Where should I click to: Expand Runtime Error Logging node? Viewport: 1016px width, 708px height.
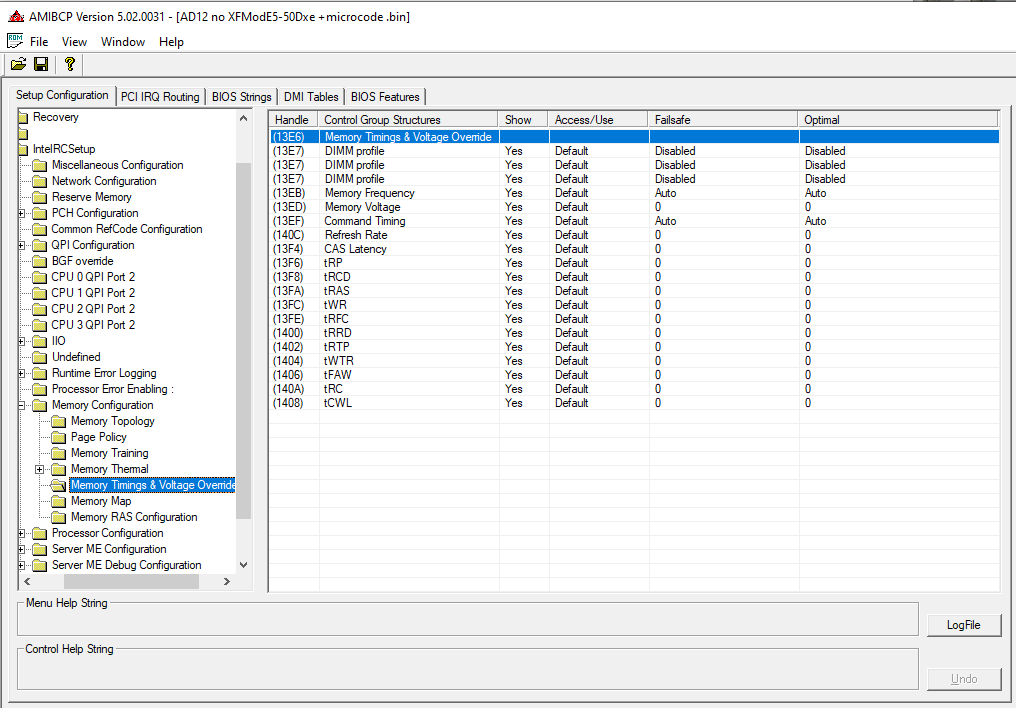[x=21, y=373]
